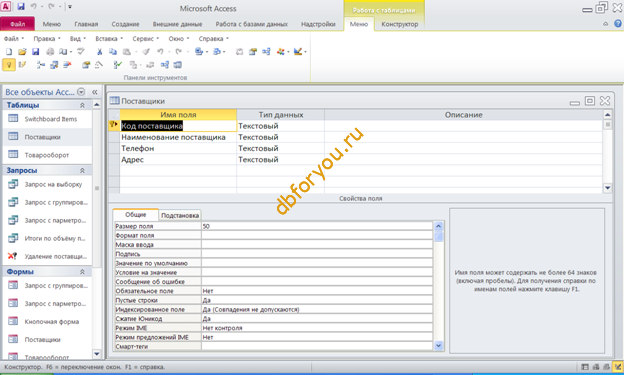Switch to the Внешние данные ribbon tab
Viewport: 624px width, 375px height.
(177, 24)
